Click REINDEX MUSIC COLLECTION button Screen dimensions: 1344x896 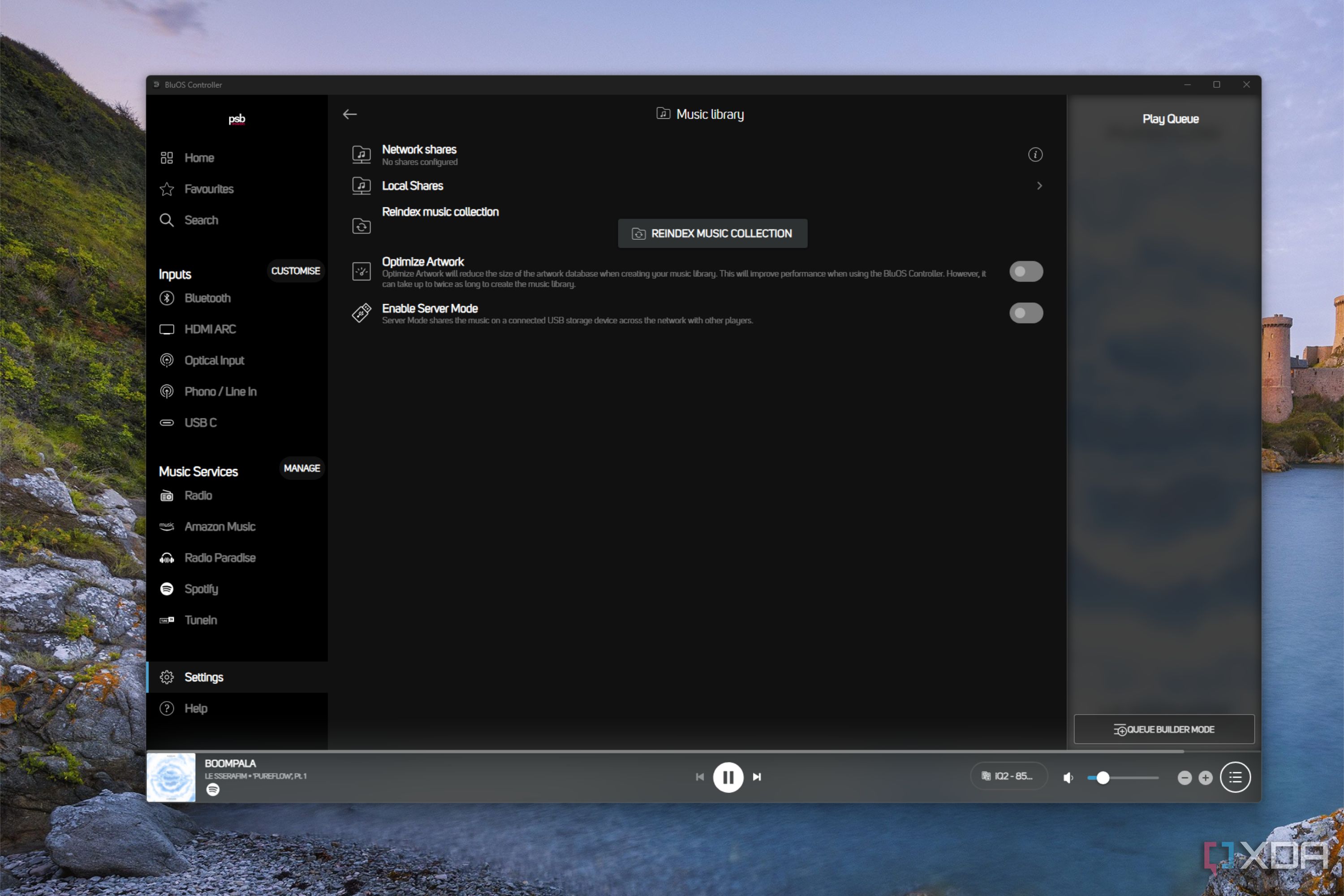[713, 233]
